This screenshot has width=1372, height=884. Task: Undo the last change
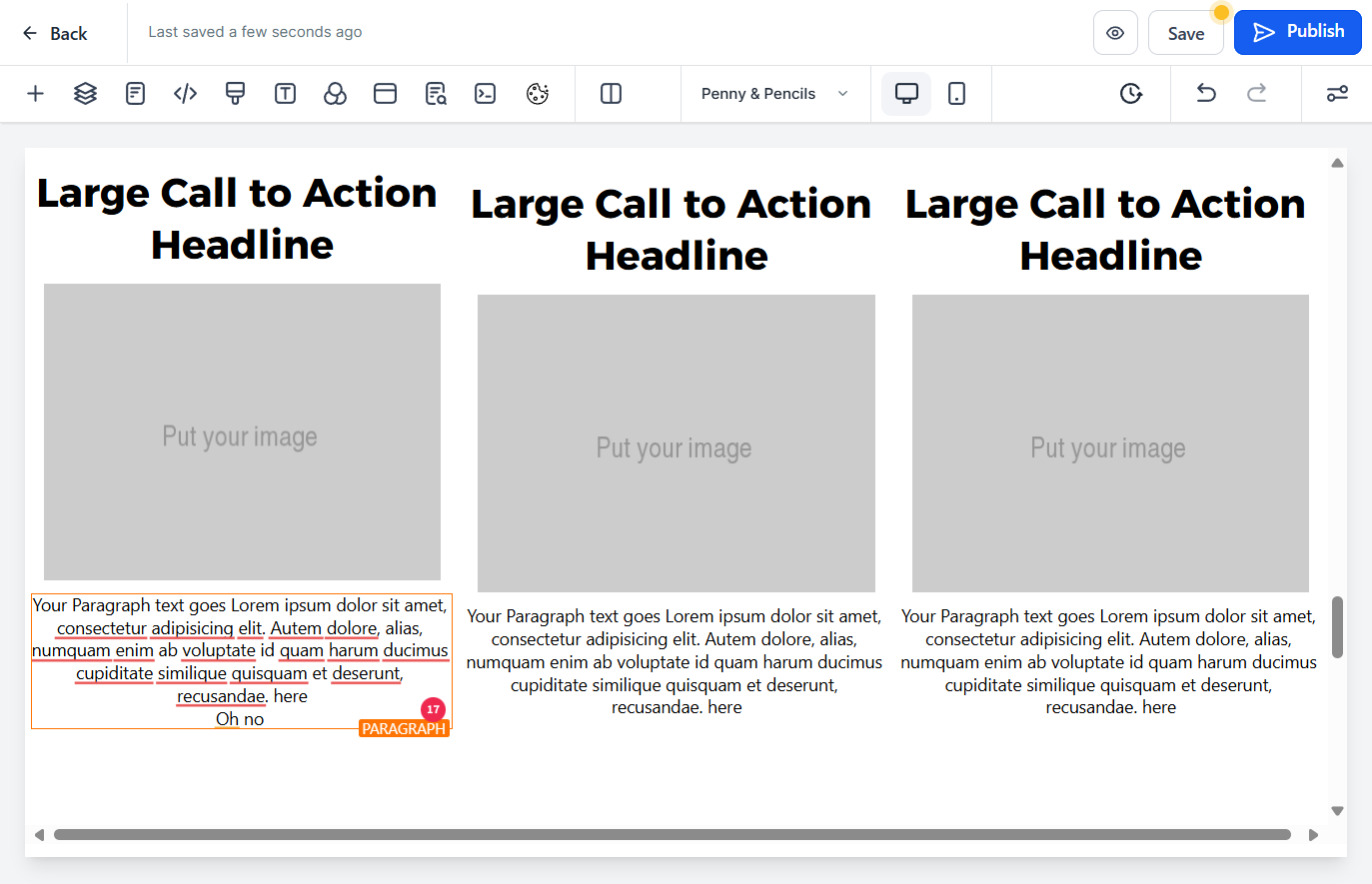tap(1206, 93)
